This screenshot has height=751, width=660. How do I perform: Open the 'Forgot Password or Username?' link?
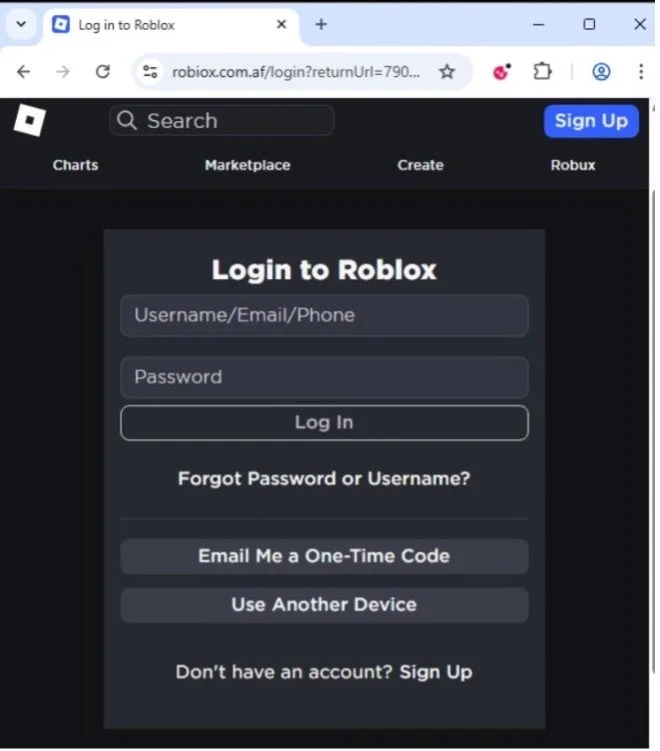[324, 478]
